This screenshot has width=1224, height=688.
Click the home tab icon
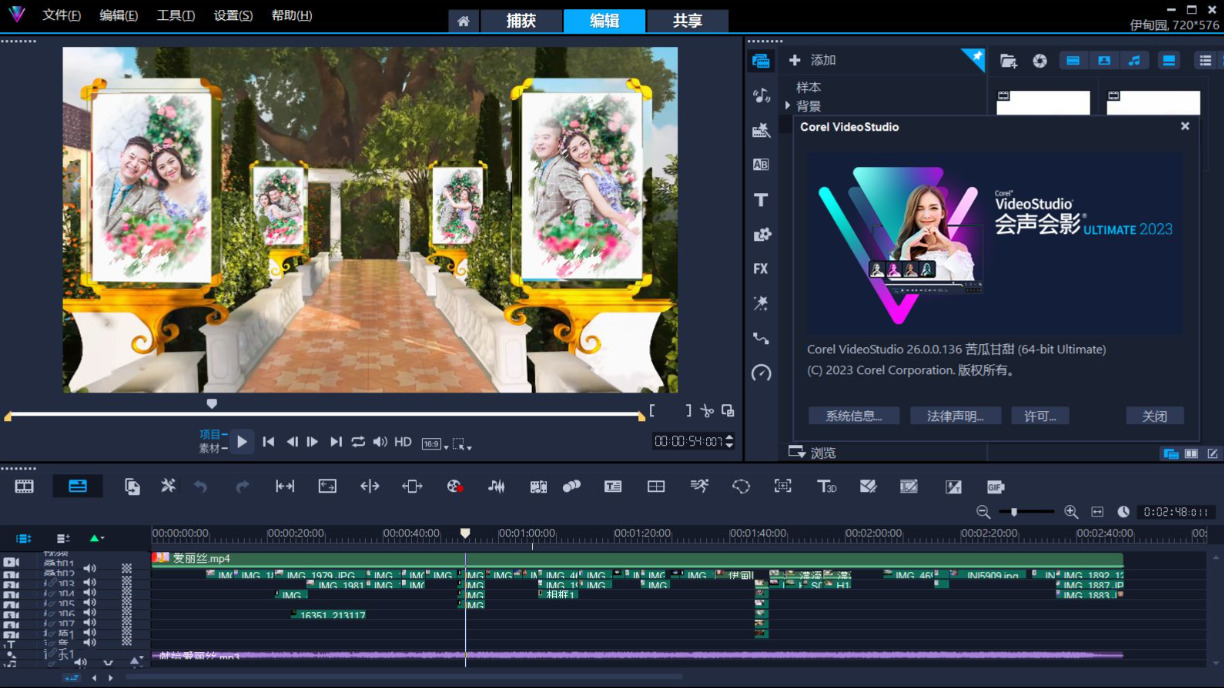click(x=463, y=21)
